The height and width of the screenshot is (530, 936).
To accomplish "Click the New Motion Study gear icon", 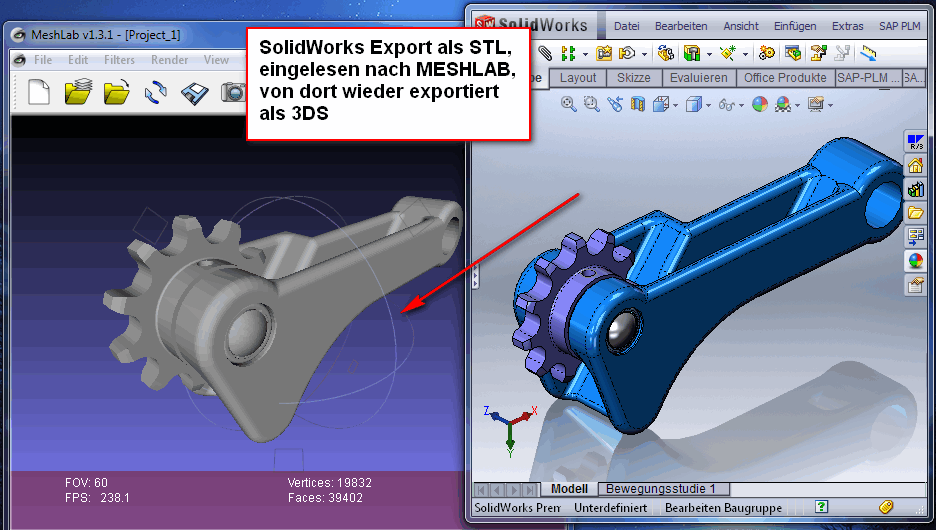I will (x=766, y=53).
